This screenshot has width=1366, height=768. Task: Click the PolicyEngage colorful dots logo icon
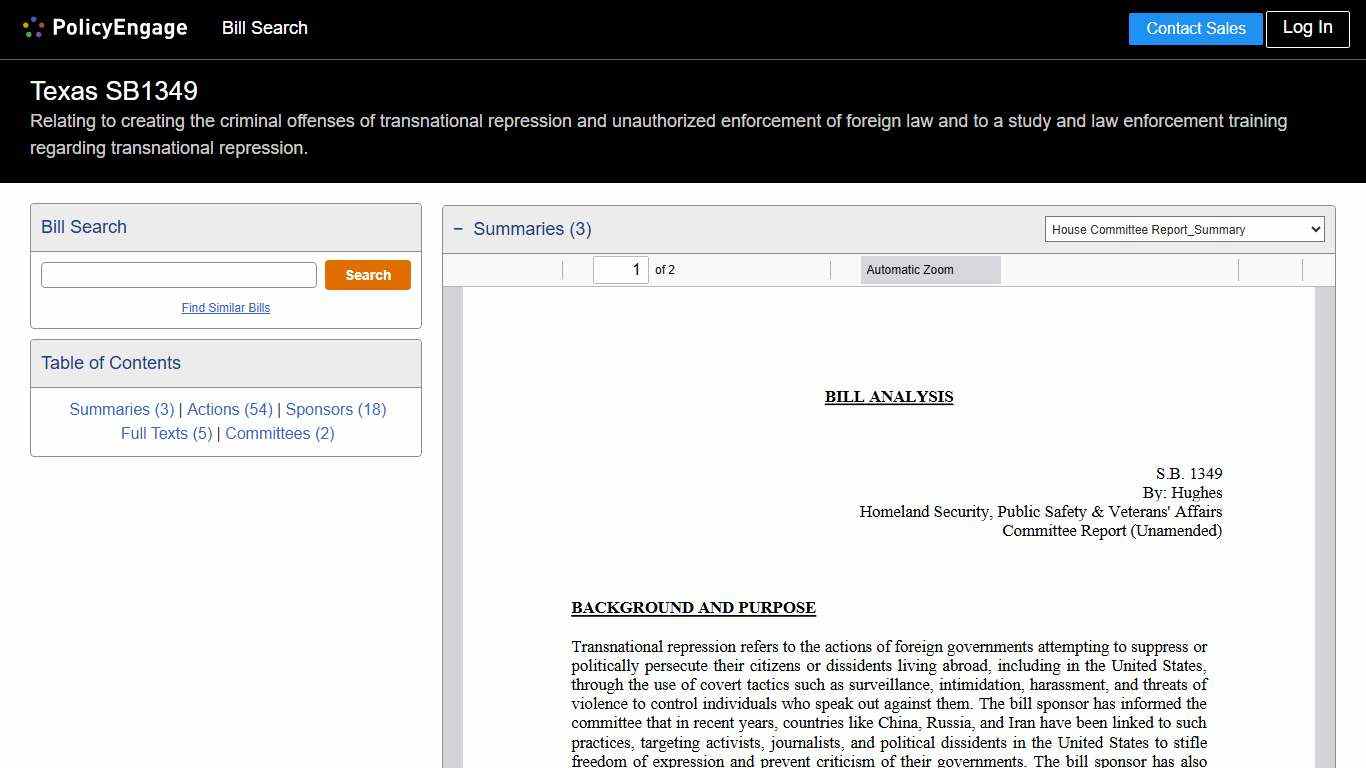(33, 27)
